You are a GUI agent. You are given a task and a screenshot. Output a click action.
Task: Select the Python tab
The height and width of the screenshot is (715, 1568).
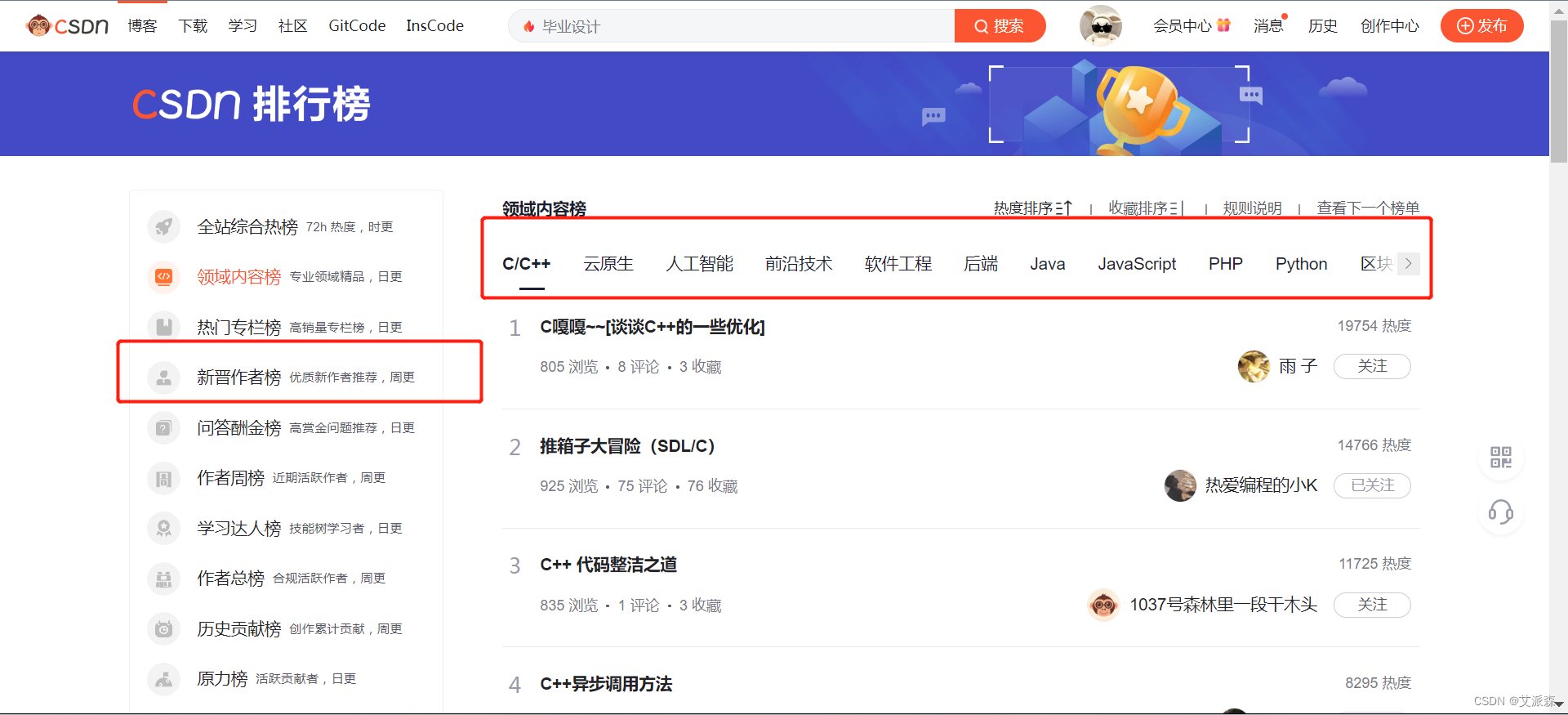[1302, 264]
